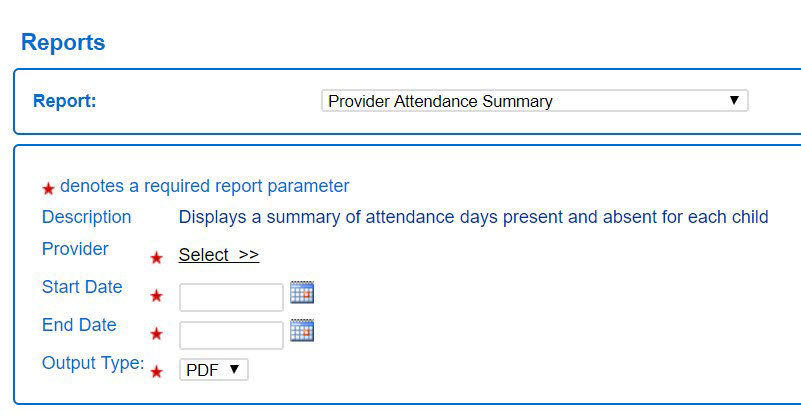
Task: Click the red star beside Output Type
Action: pos(156,372)
